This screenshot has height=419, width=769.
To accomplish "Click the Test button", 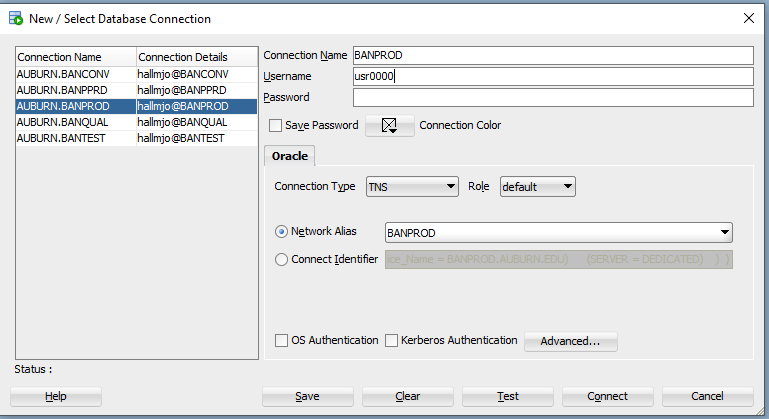I will [x=508, y=396].
